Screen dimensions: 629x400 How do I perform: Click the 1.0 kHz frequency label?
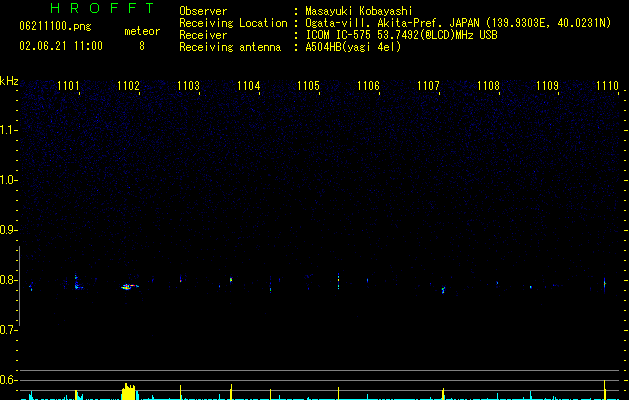[x=8, y=180]
